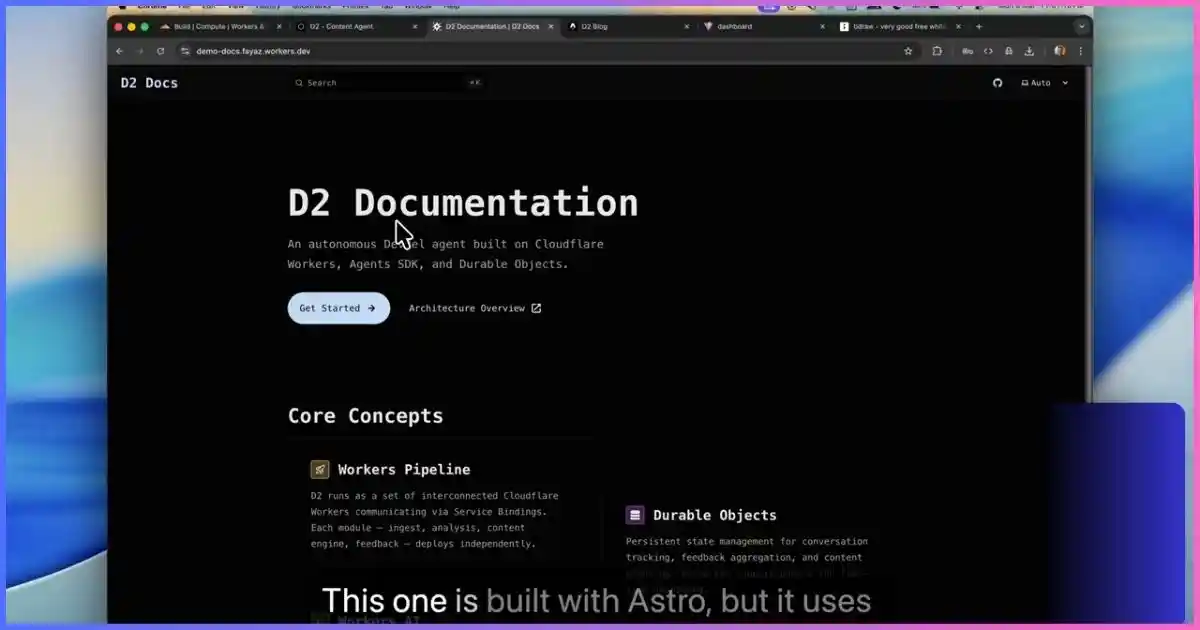This screenshot has width=1200, height=630.
Task: Close the dashboard tab
Action: (x=822, y=26)
